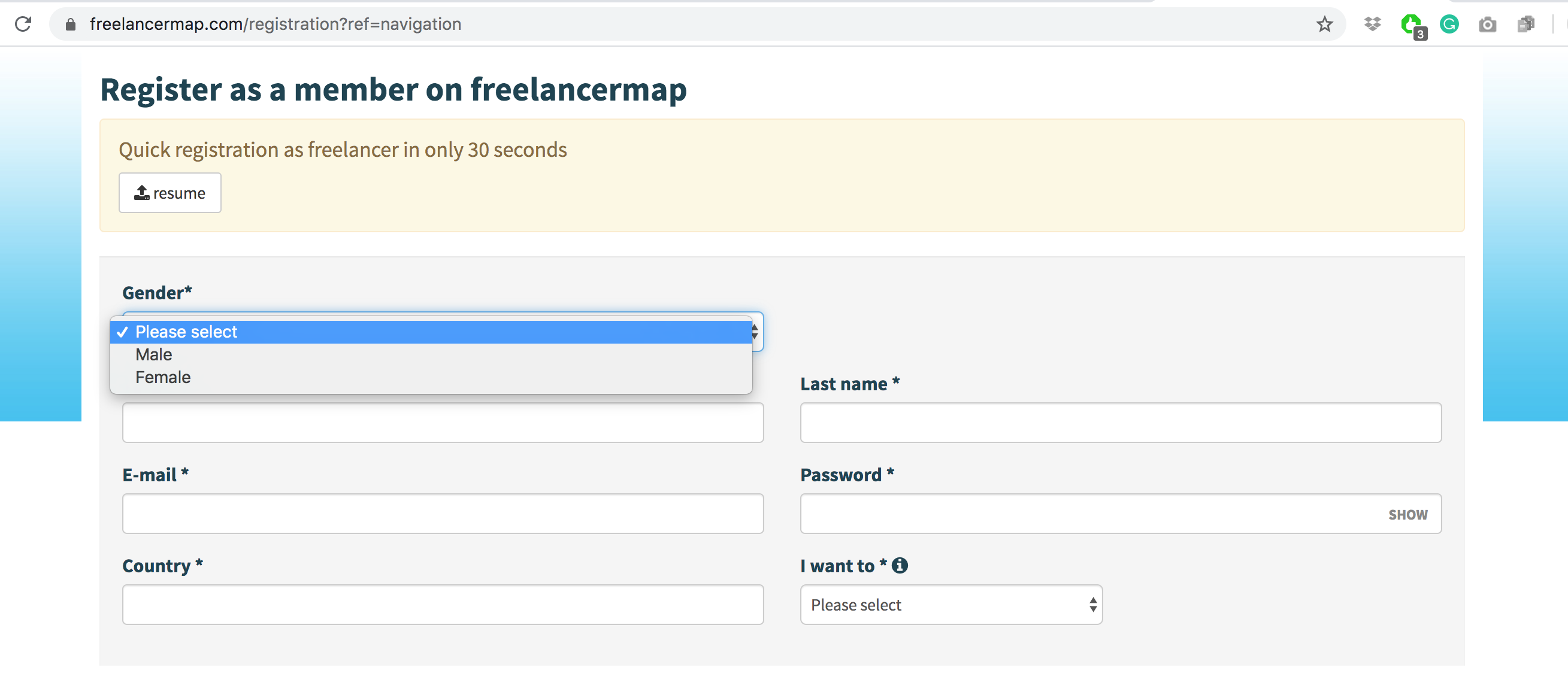Click the E-mail input field

[443, 513]
